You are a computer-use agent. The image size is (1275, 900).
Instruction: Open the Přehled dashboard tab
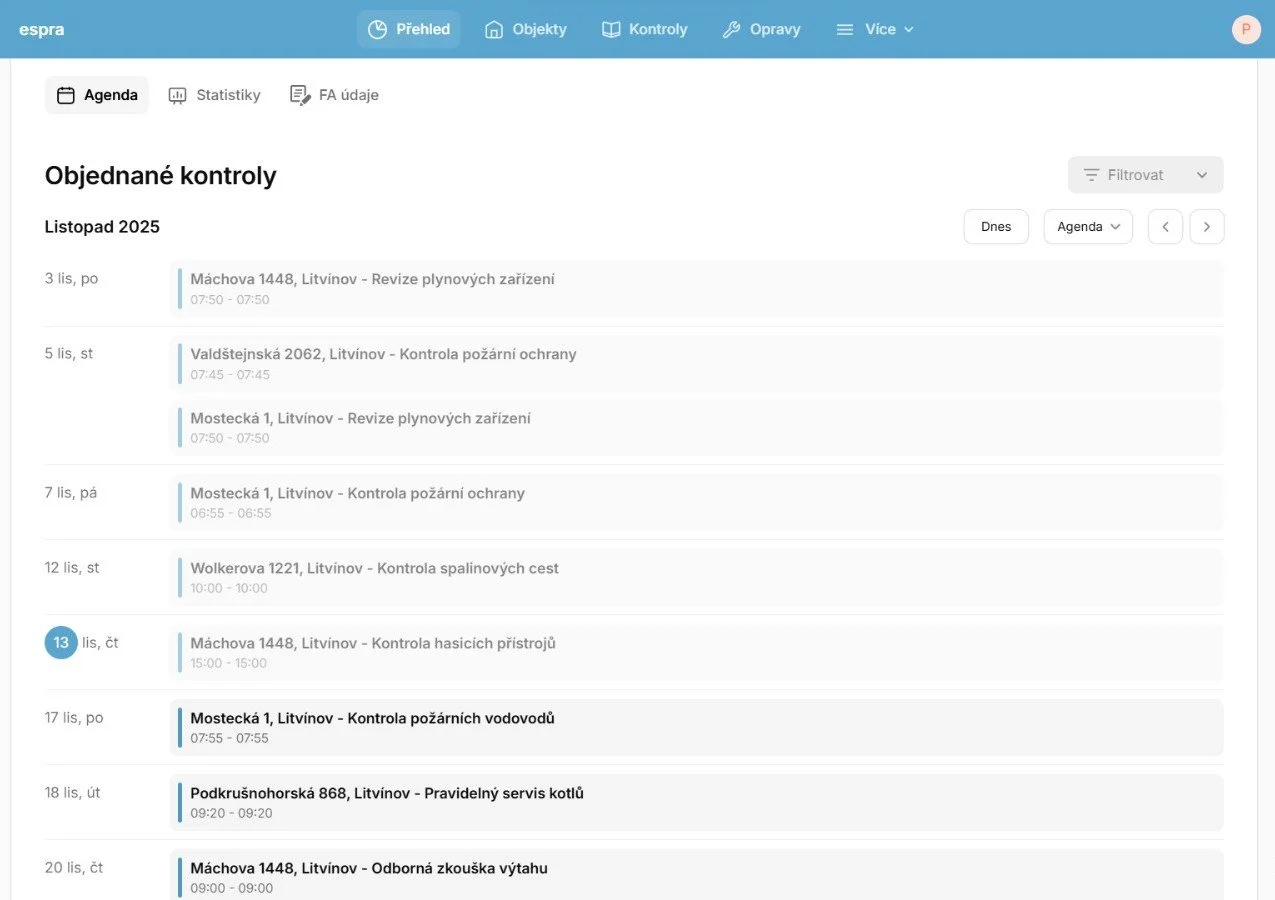point(408,29)
